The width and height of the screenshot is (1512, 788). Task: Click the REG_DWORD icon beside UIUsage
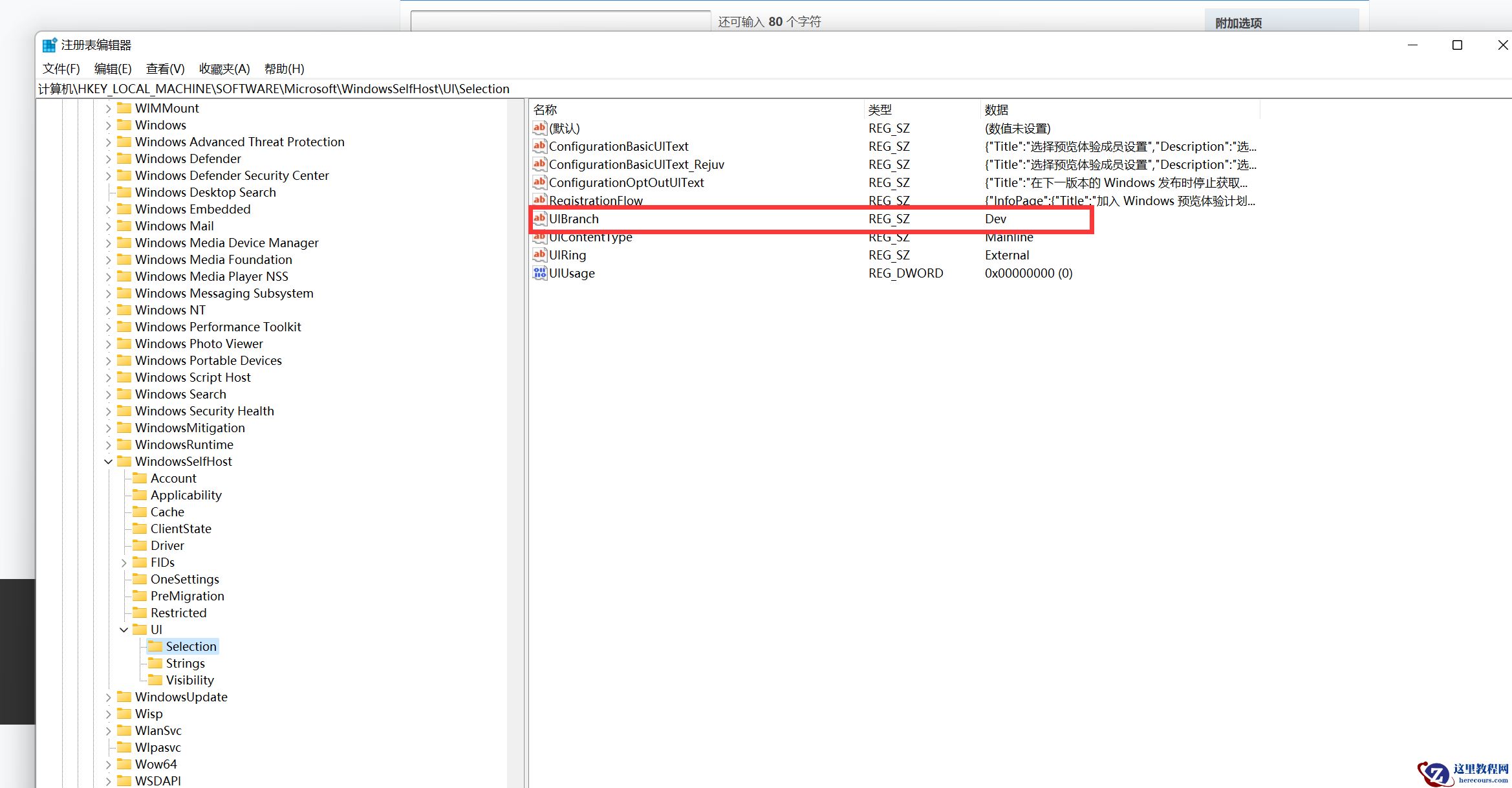tap(540, 273)
